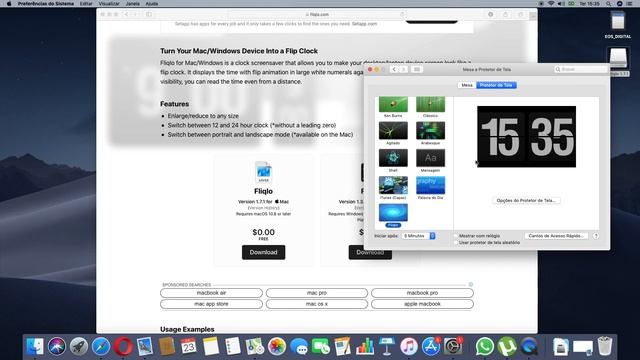Open Preferências do Sistema menu
The image size is (640, 360).
coord(46,3)
